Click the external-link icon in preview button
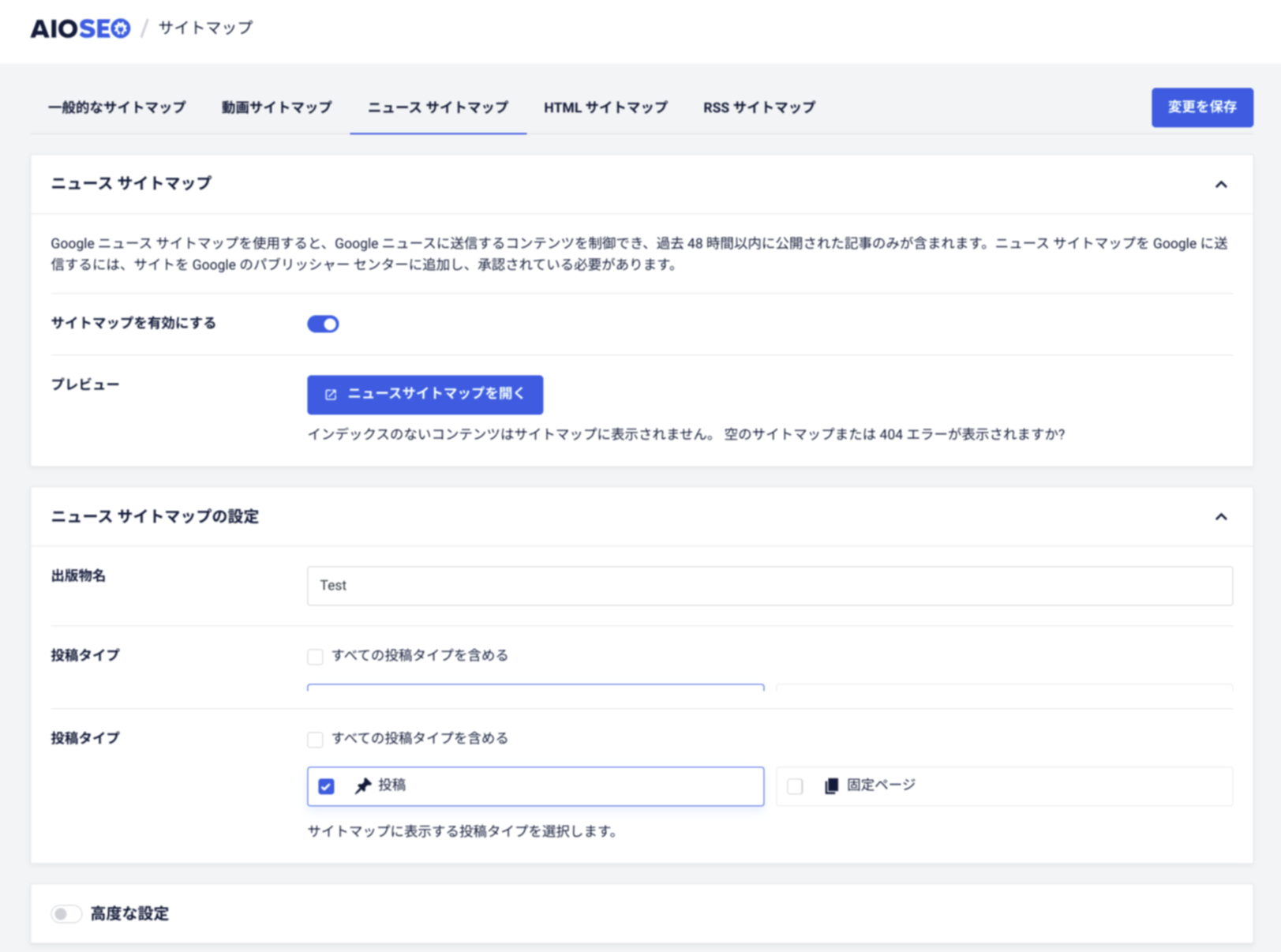 click(x=331, y=395)
